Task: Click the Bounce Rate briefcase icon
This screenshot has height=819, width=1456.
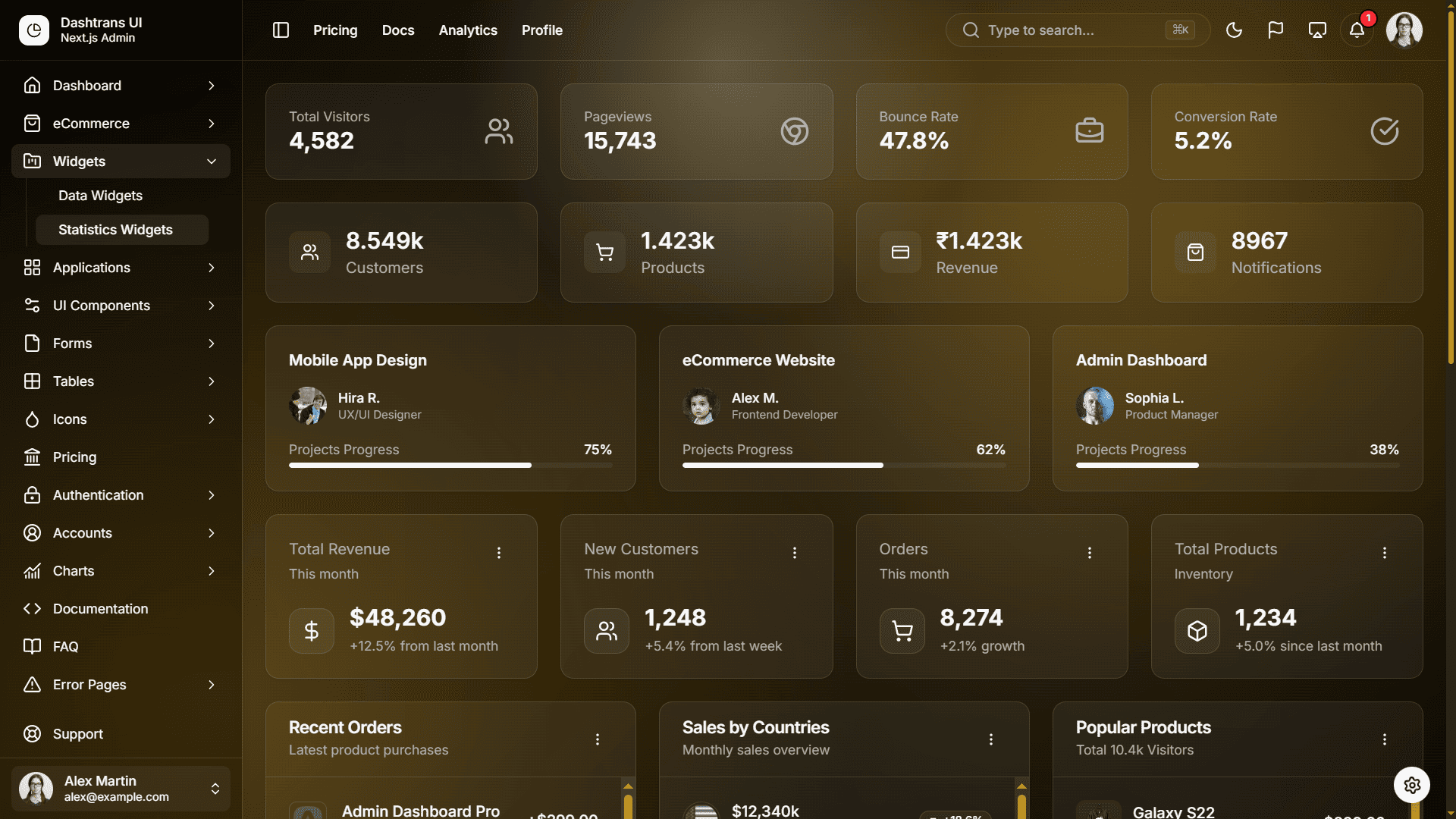Action: (x=1089, y=131)
